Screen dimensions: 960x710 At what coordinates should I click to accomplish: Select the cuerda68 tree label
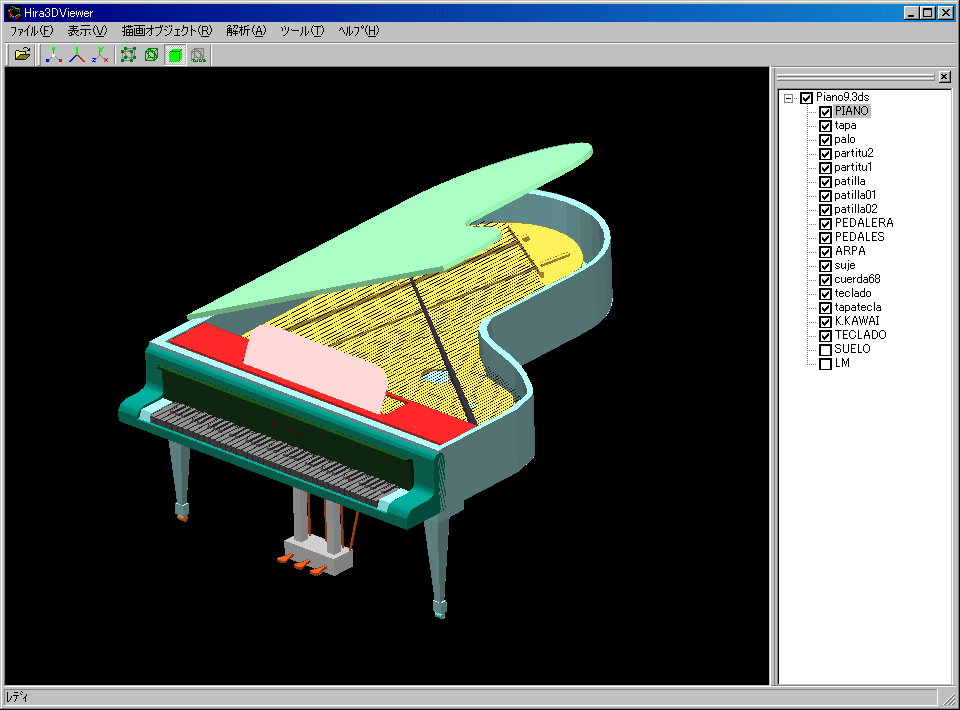coord(857,279)
